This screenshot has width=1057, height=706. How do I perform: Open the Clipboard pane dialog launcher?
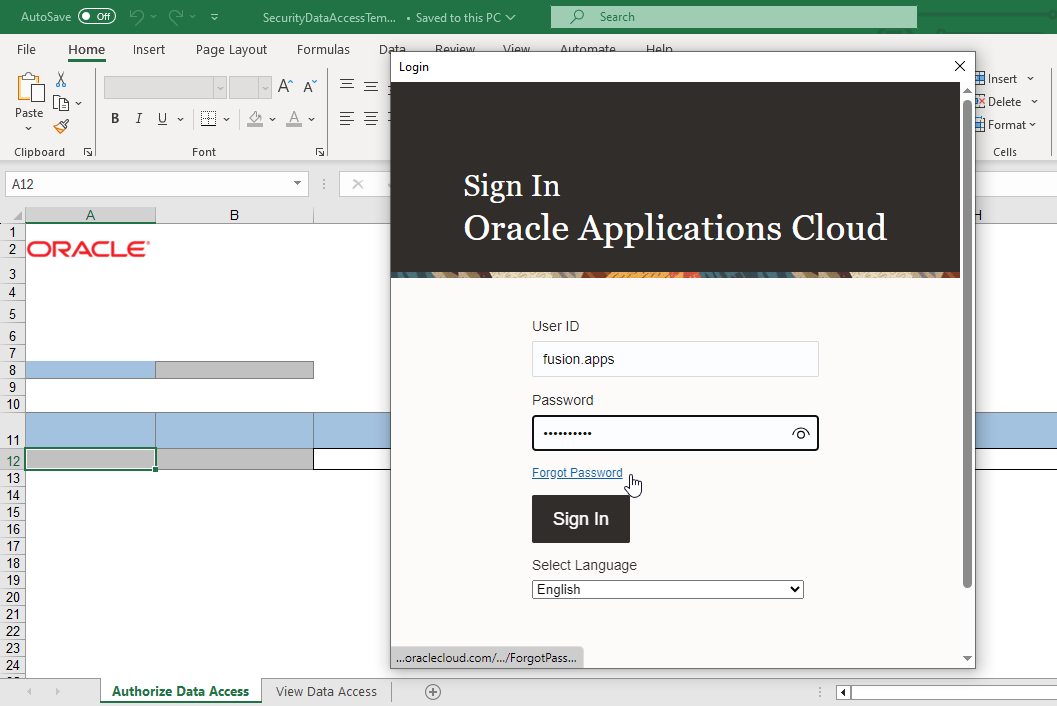coord(88,152)
